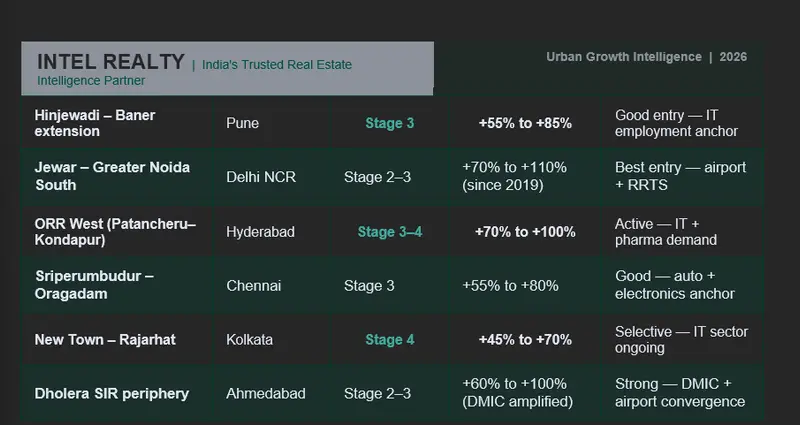800x425 pixels.
Task: Select the Urban Growth Intelligence | 2026 caption
Action: click(646, 57)
